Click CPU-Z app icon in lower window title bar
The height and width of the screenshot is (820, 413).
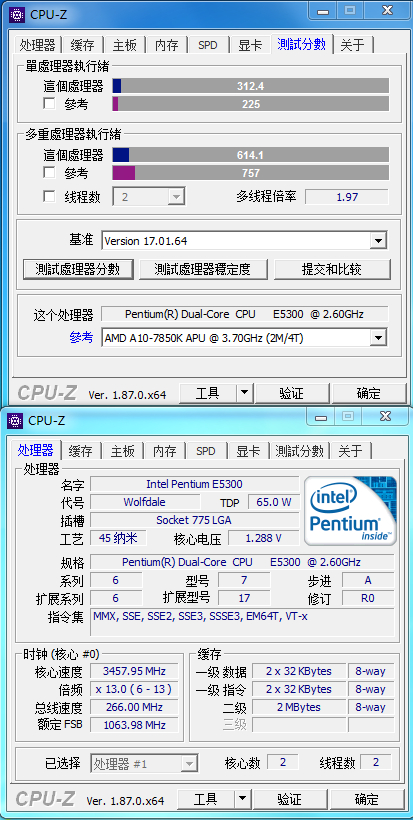click(x=15, y=420)
